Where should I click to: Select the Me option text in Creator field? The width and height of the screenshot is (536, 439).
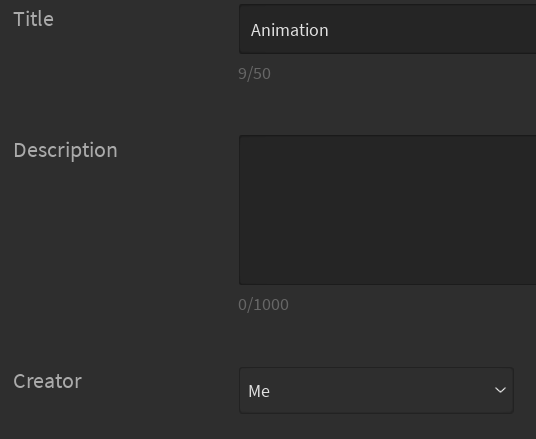[259, 391]
